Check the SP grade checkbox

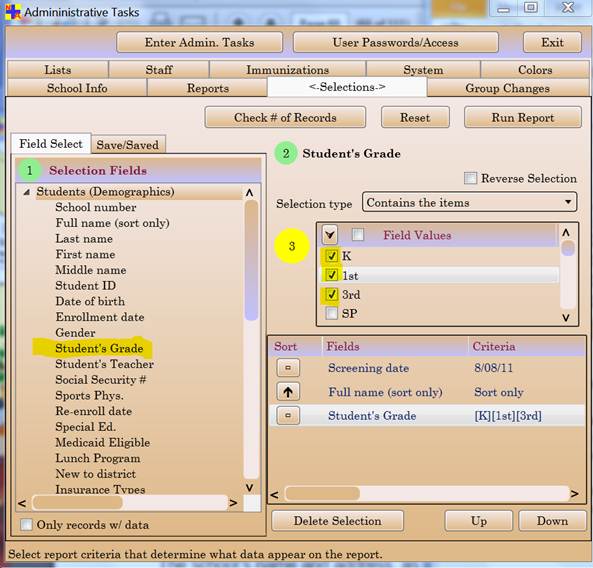[x=332, y=313]
